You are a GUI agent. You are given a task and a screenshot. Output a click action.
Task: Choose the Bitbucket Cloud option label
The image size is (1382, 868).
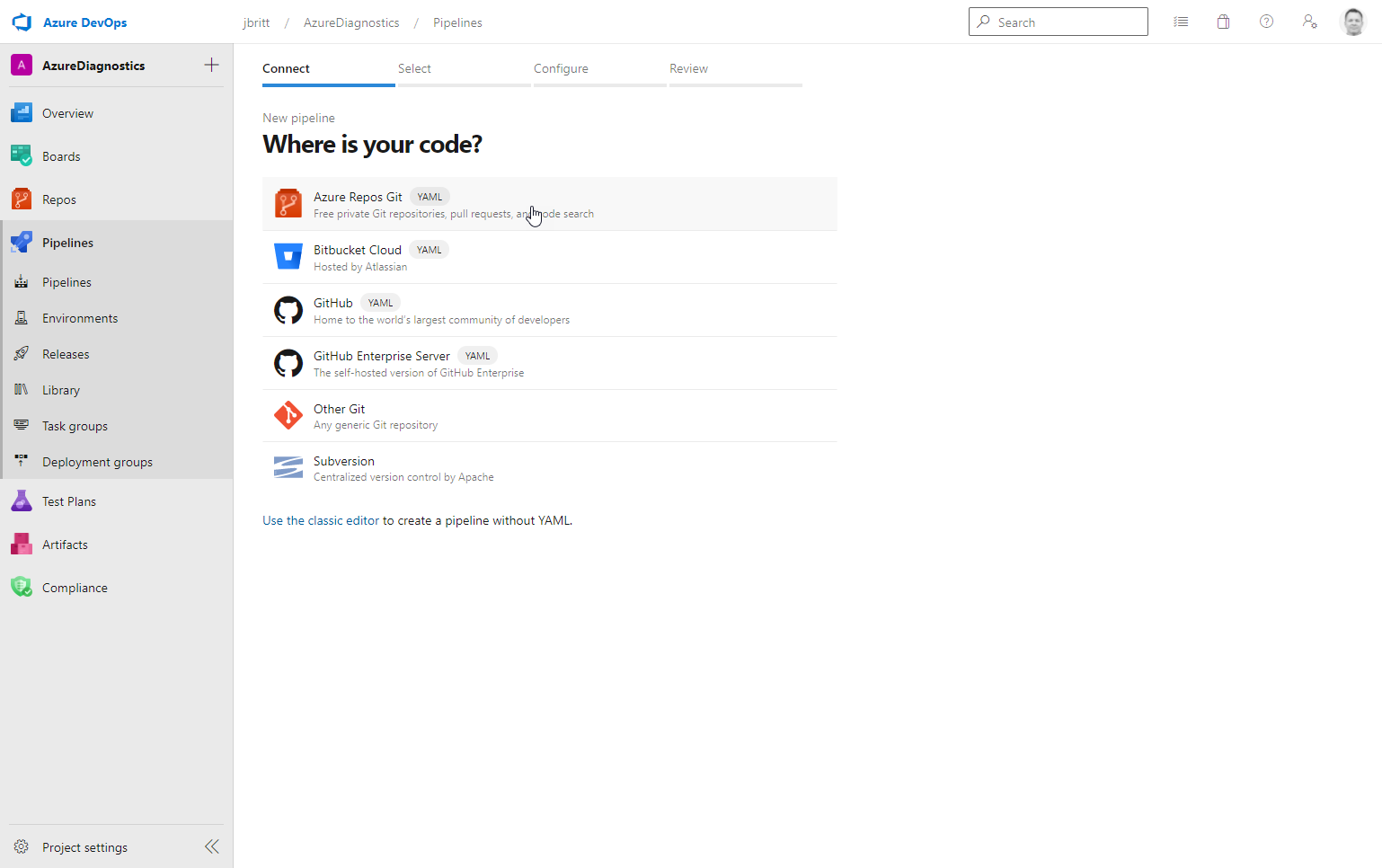click(358, 250)
